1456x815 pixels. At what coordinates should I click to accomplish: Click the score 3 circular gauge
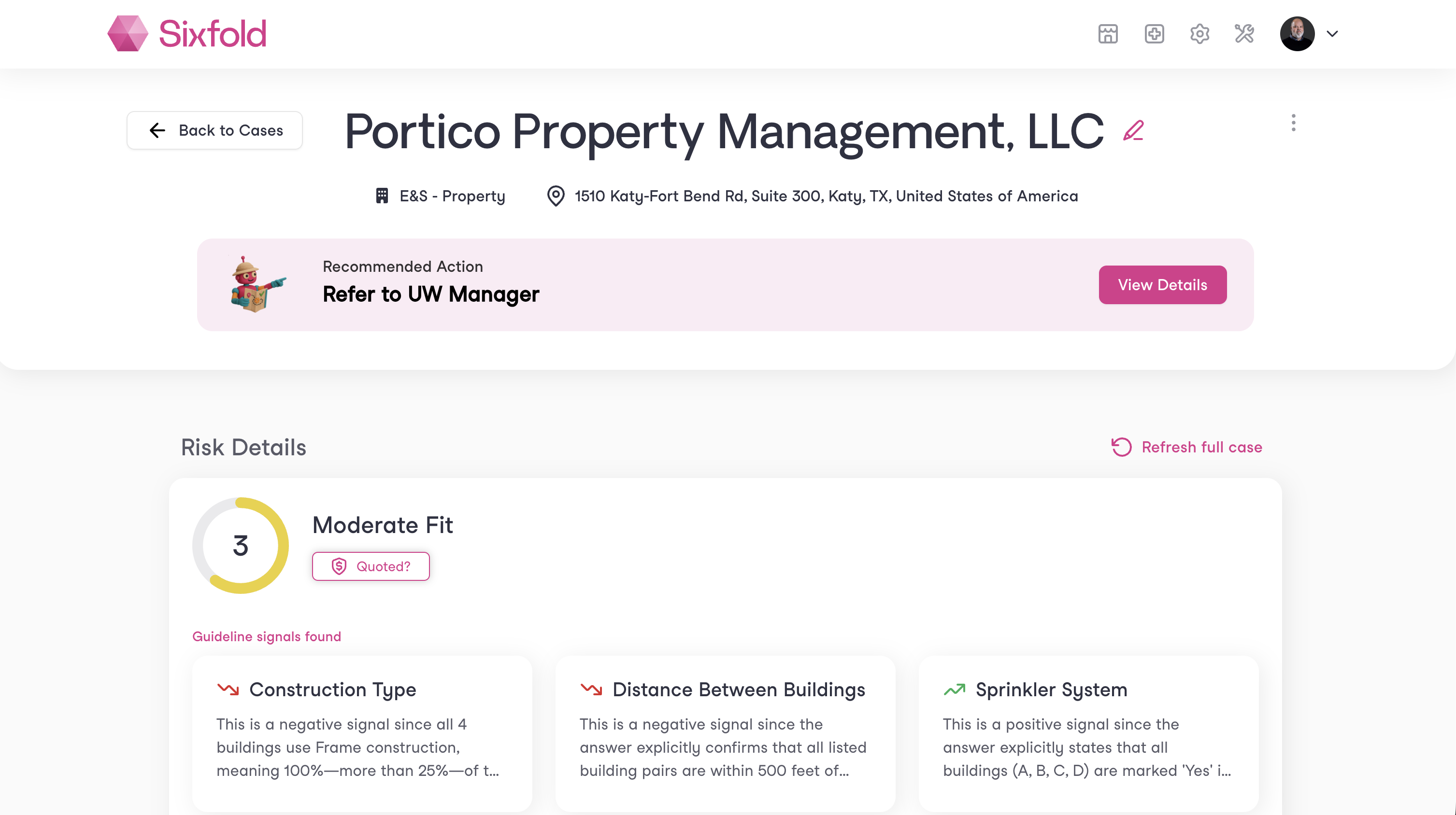240,545
